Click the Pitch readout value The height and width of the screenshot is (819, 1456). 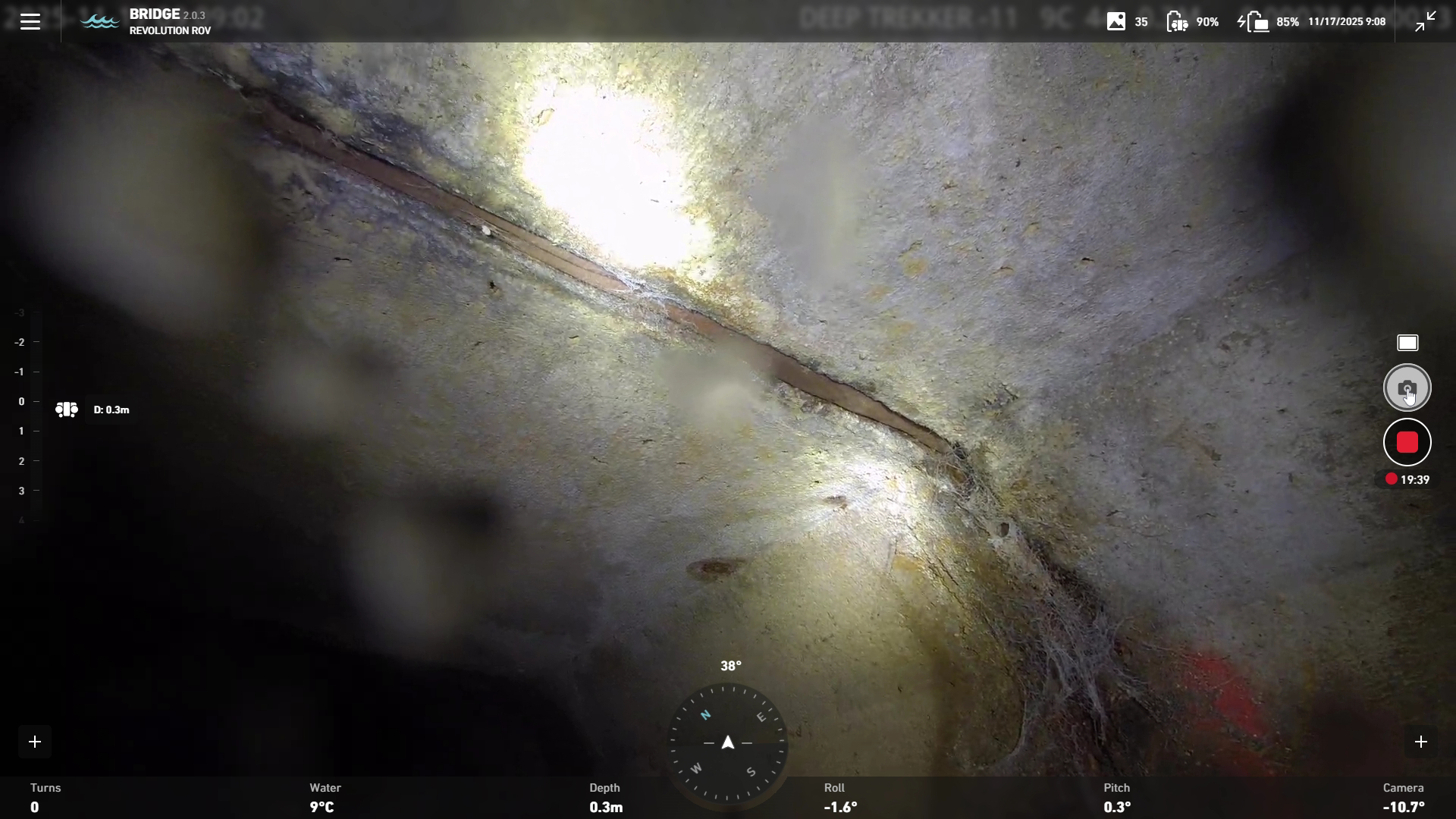1117,807
